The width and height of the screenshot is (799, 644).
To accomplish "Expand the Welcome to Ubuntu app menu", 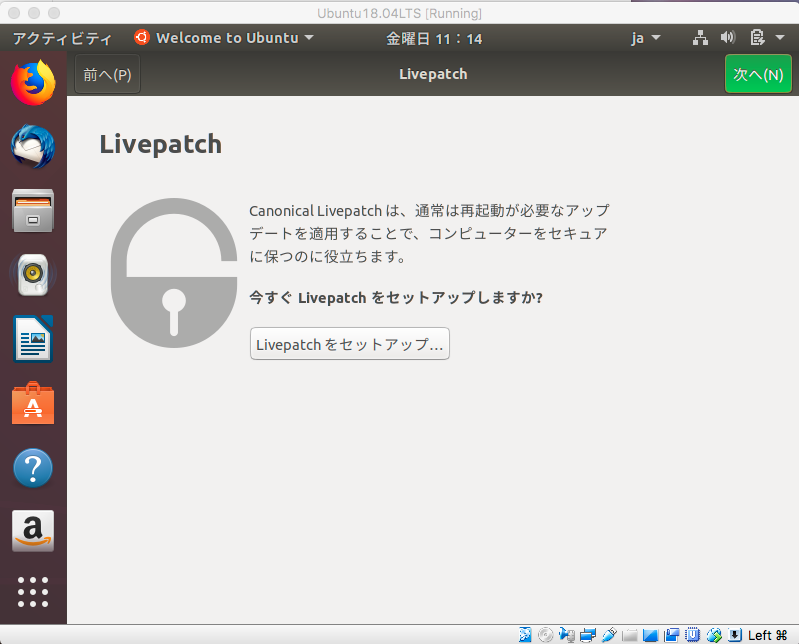I will click(224, 38).
